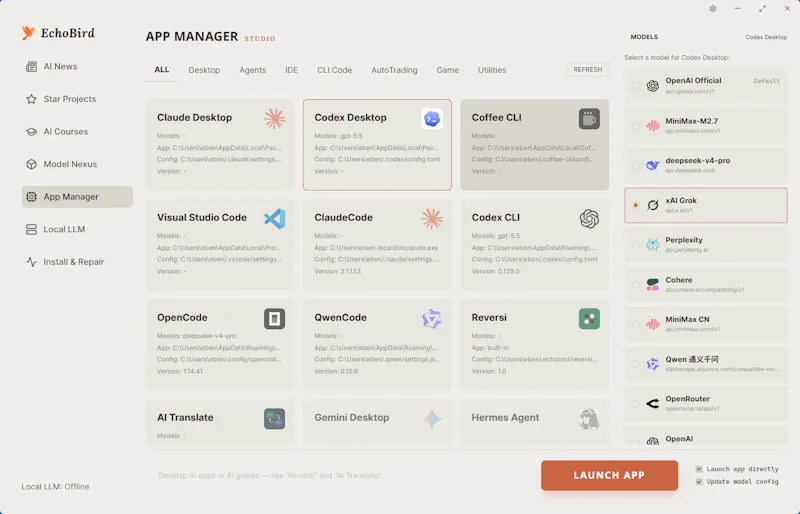
Task: Click the Codex Desktop label in Models header
Action: [x=766, y=37]
